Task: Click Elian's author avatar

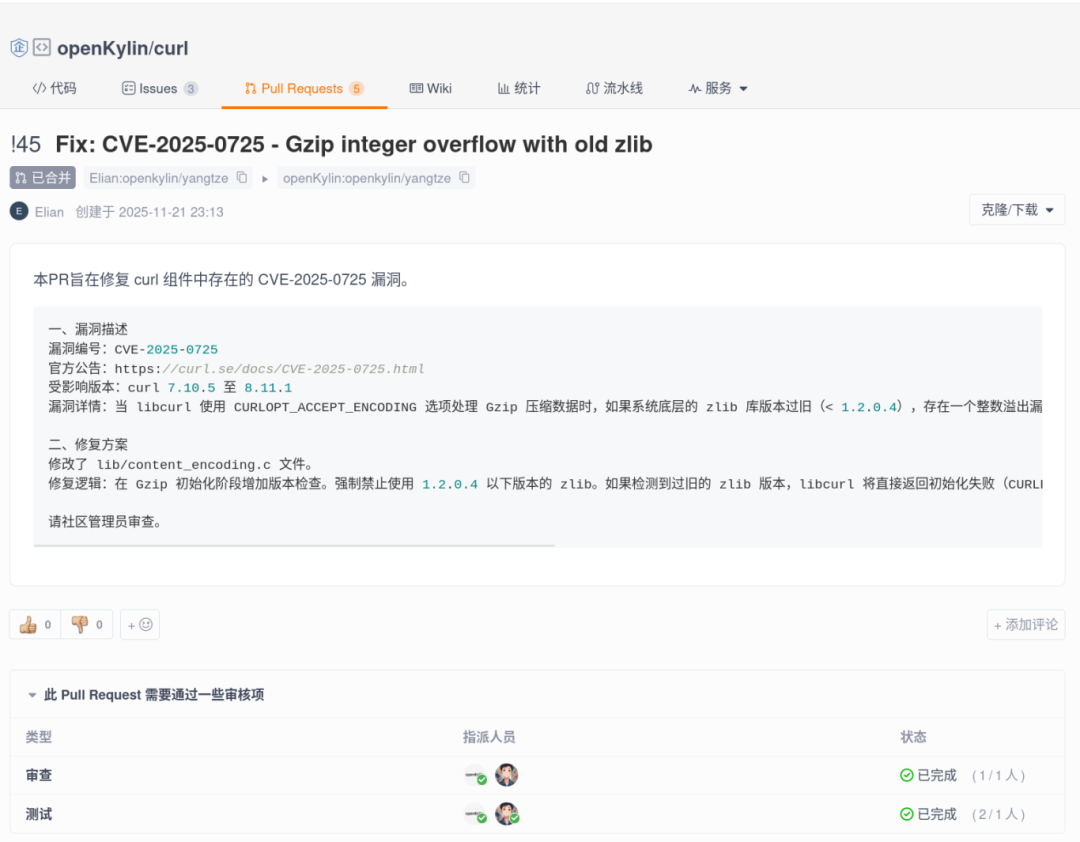Action: pyautogui.click(x=19, y=211)
